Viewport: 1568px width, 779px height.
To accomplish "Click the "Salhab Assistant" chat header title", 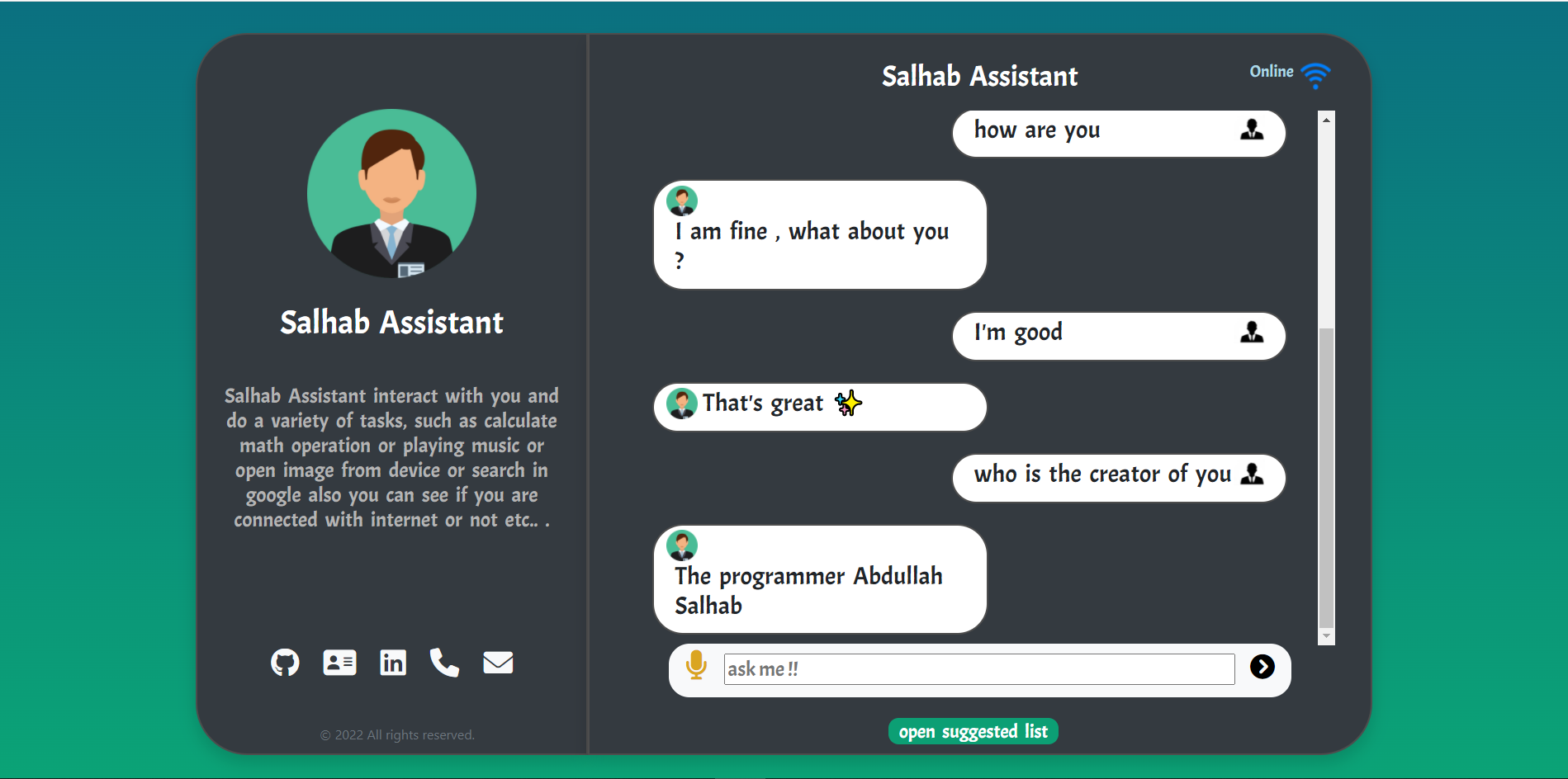I will coord(979,75).
